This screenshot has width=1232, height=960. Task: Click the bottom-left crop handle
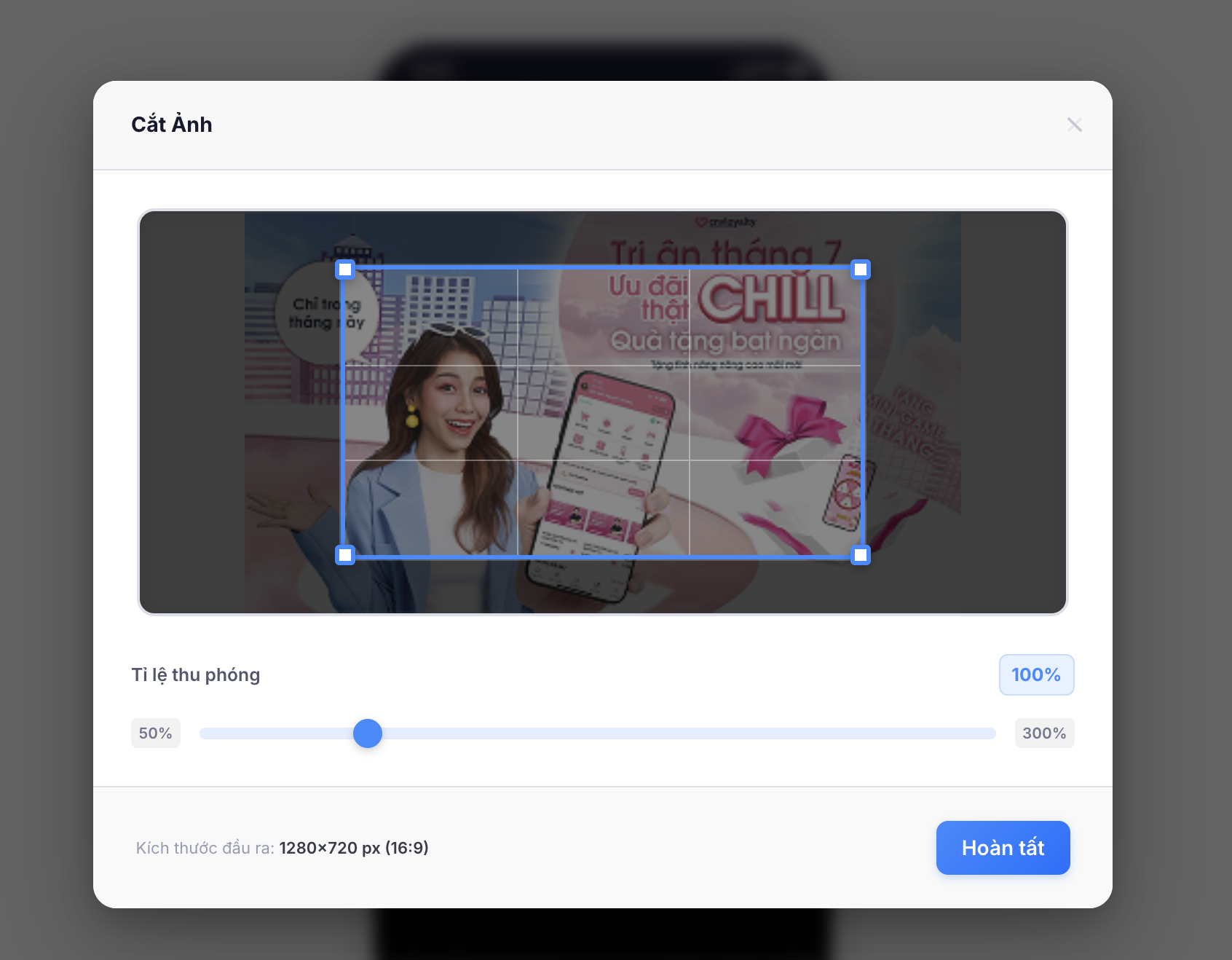[x=345, y=556]
